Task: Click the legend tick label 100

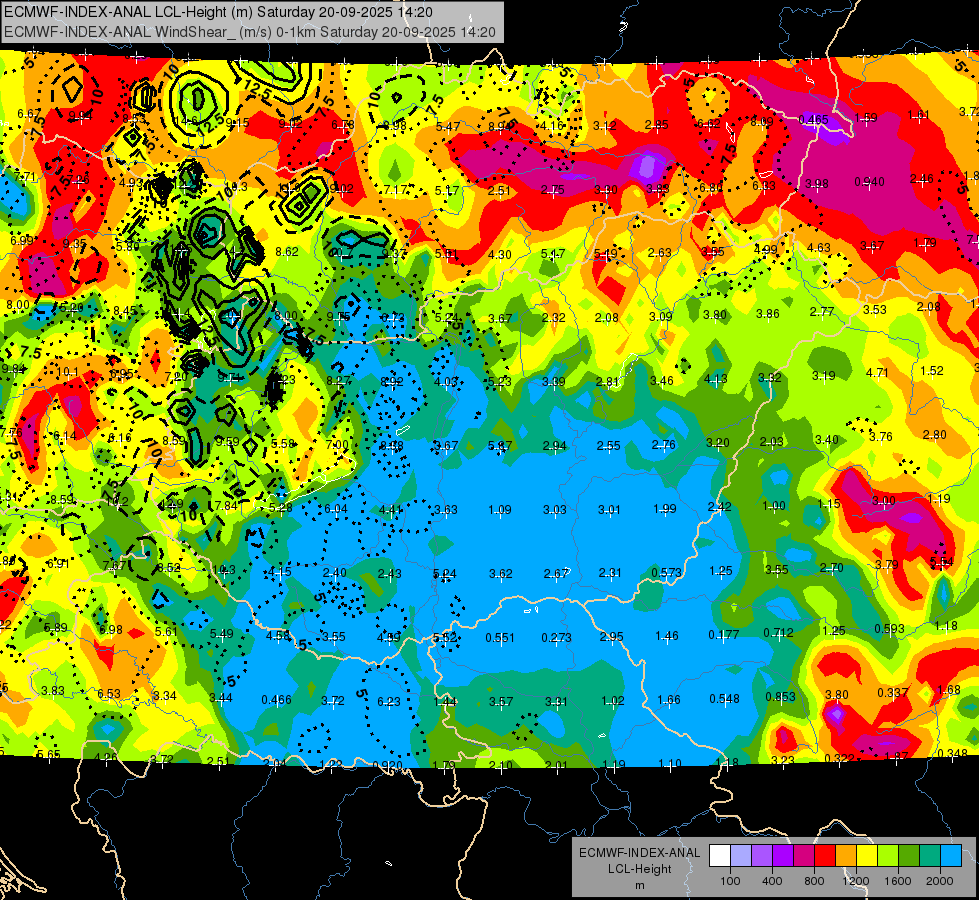Action: point(730,881)
